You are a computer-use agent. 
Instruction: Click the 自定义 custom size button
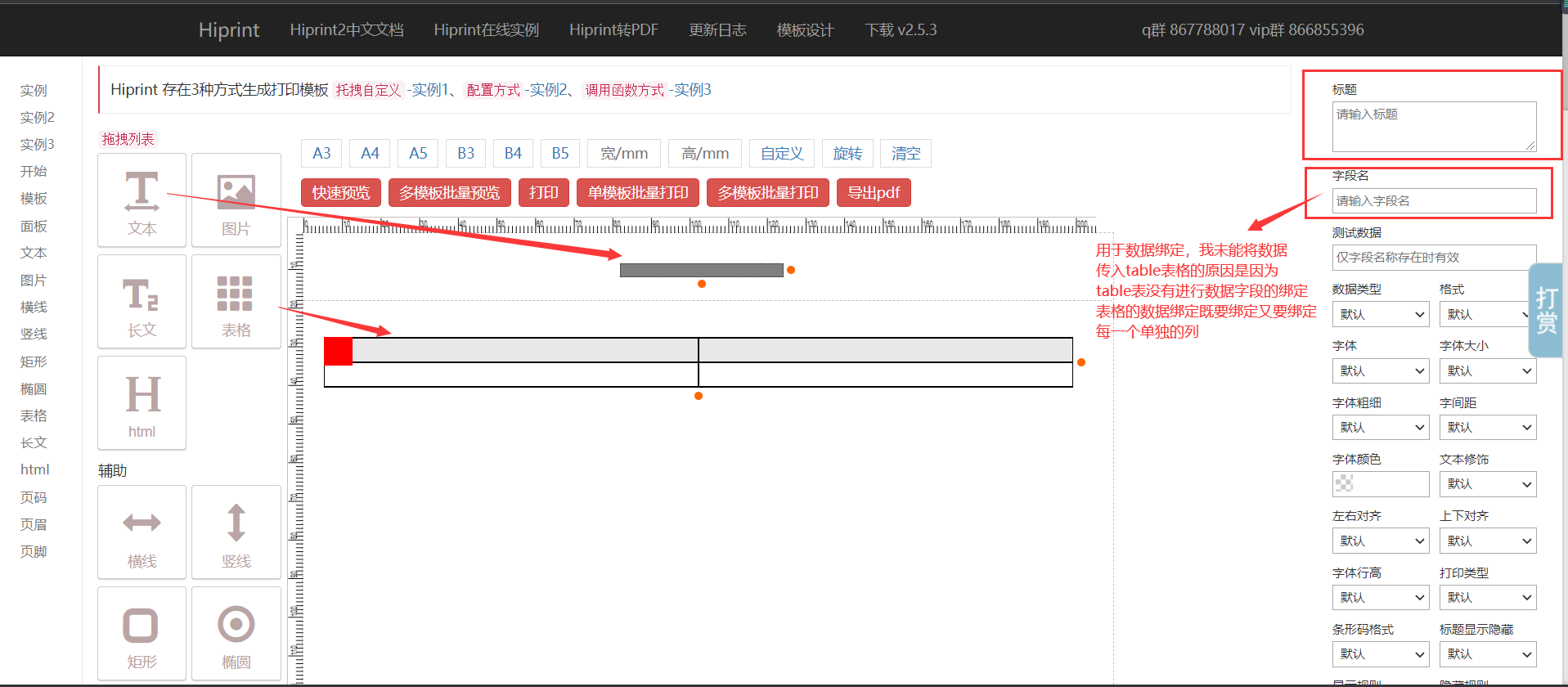[782, 153]
